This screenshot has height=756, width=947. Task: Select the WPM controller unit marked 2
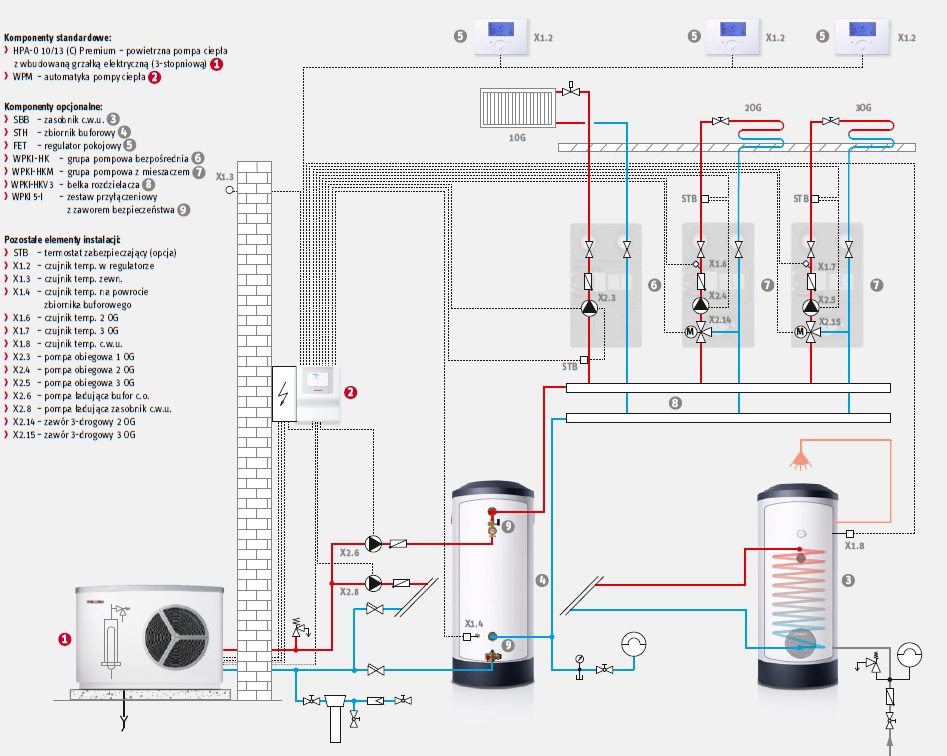click(318, 394)
